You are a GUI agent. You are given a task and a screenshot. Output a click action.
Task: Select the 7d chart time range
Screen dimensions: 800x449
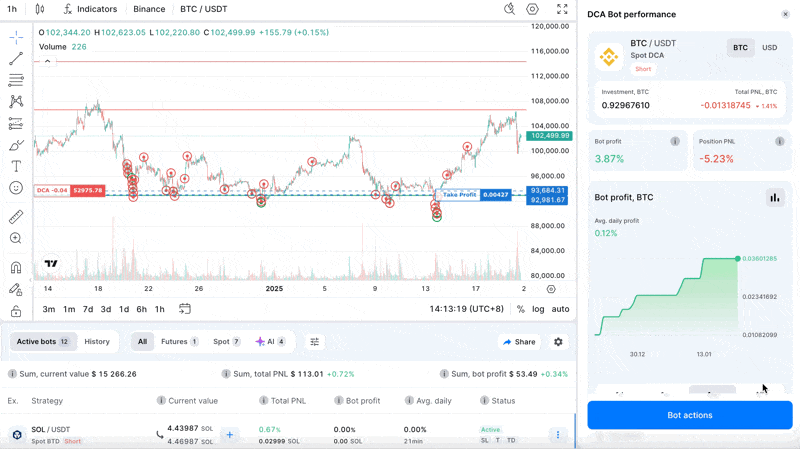[88, 309]
